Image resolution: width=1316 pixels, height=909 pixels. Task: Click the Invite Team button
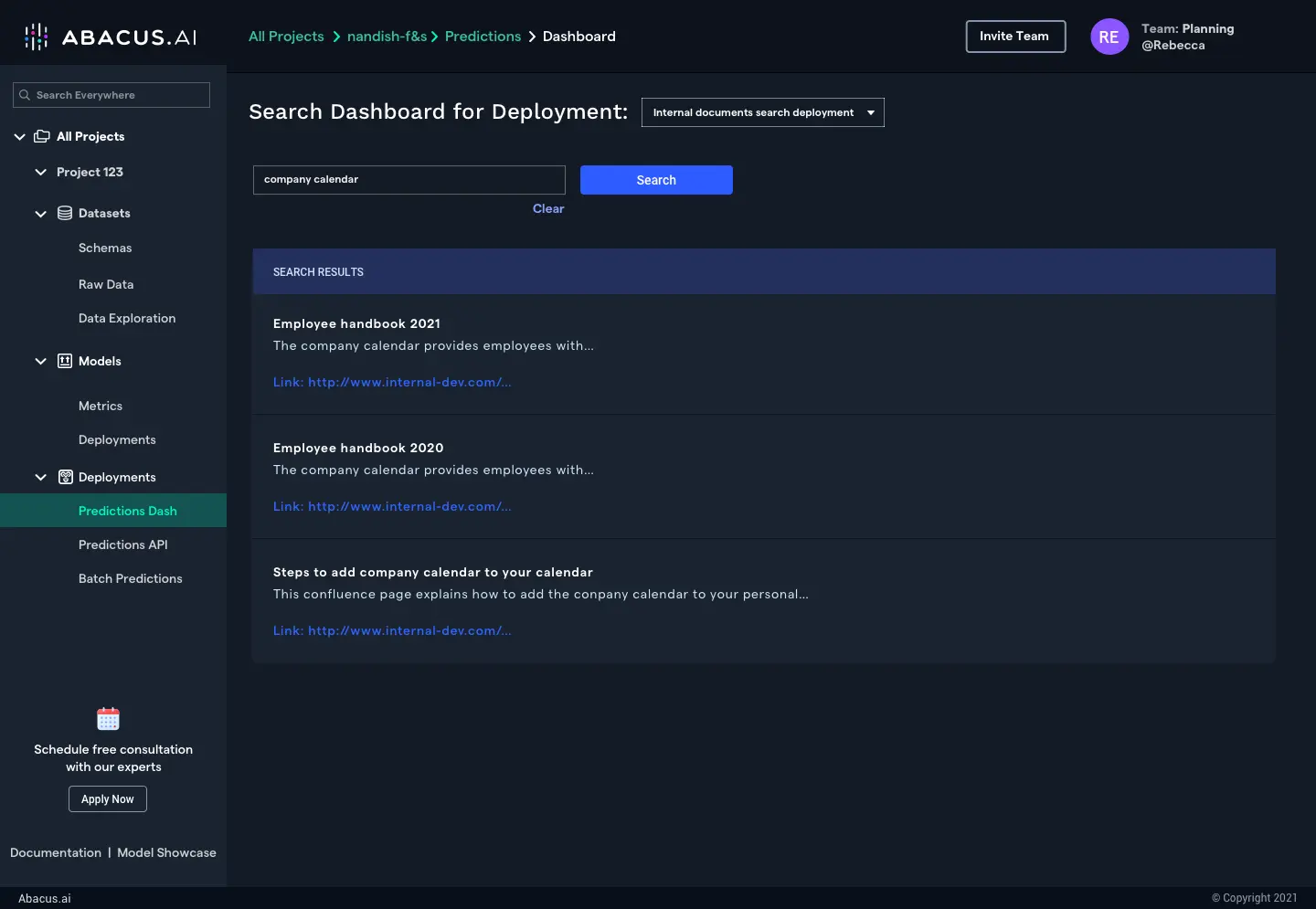(1014, 37)
